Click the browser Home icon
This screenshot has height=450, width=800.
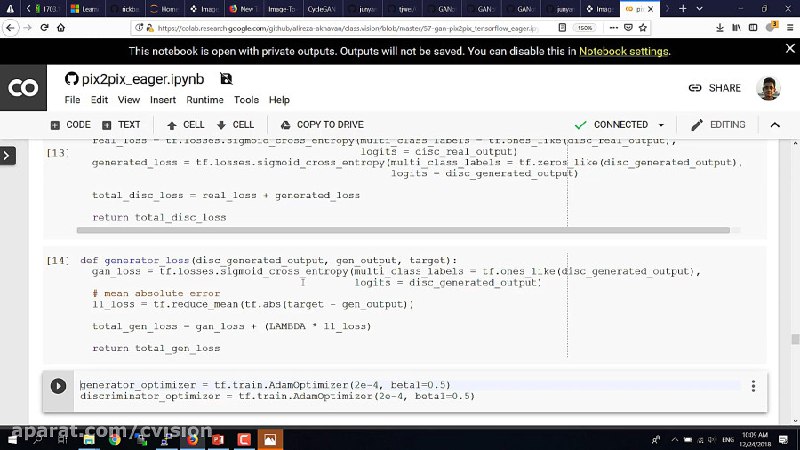61,28
